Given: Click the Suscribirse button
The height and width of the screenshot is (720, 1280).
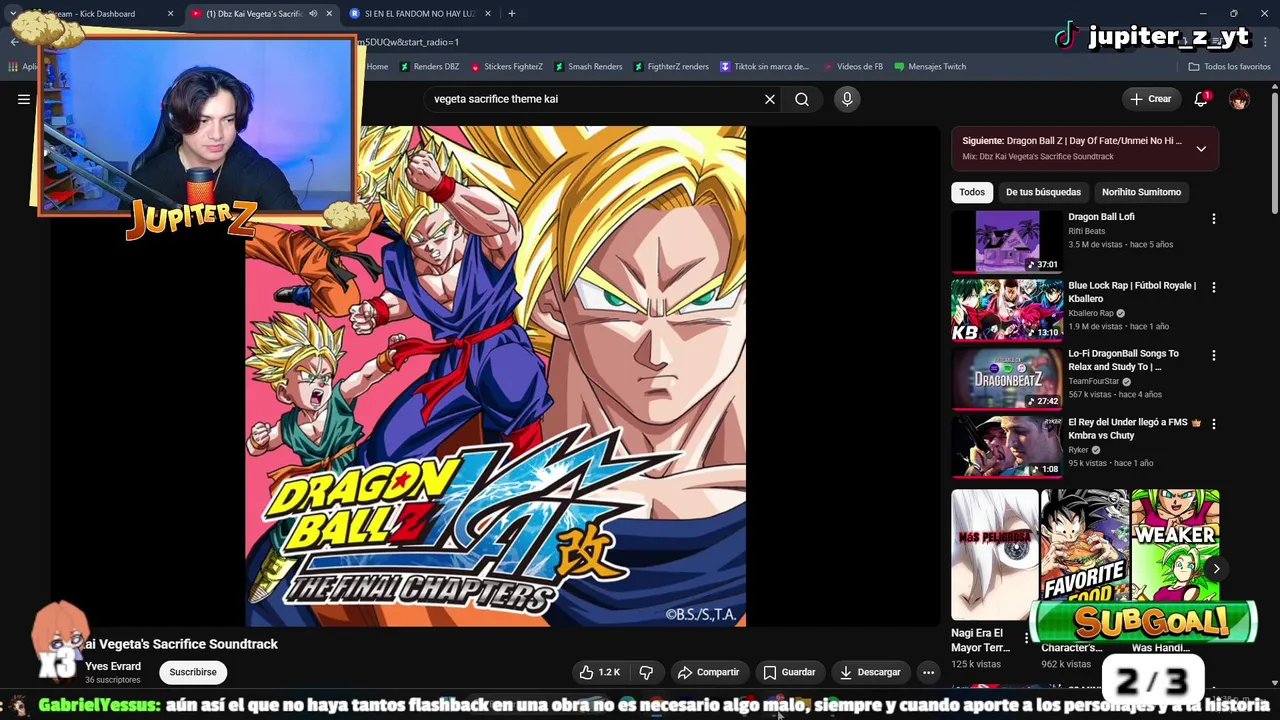Looking at the screenshot, I should coord(193,672).
